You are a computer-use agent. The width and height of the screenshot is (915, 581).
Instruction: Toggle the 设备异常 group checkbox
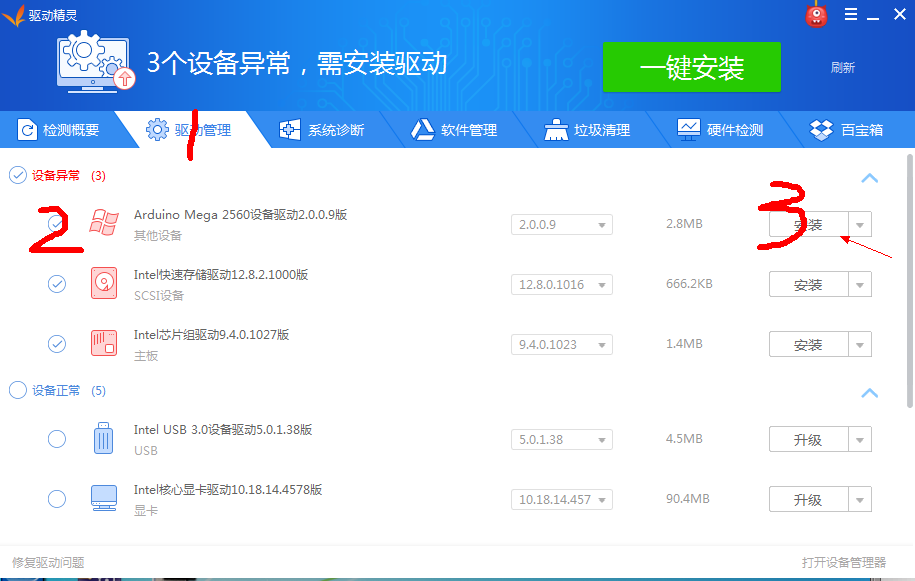pyautogui.click(x=18, y=175)
